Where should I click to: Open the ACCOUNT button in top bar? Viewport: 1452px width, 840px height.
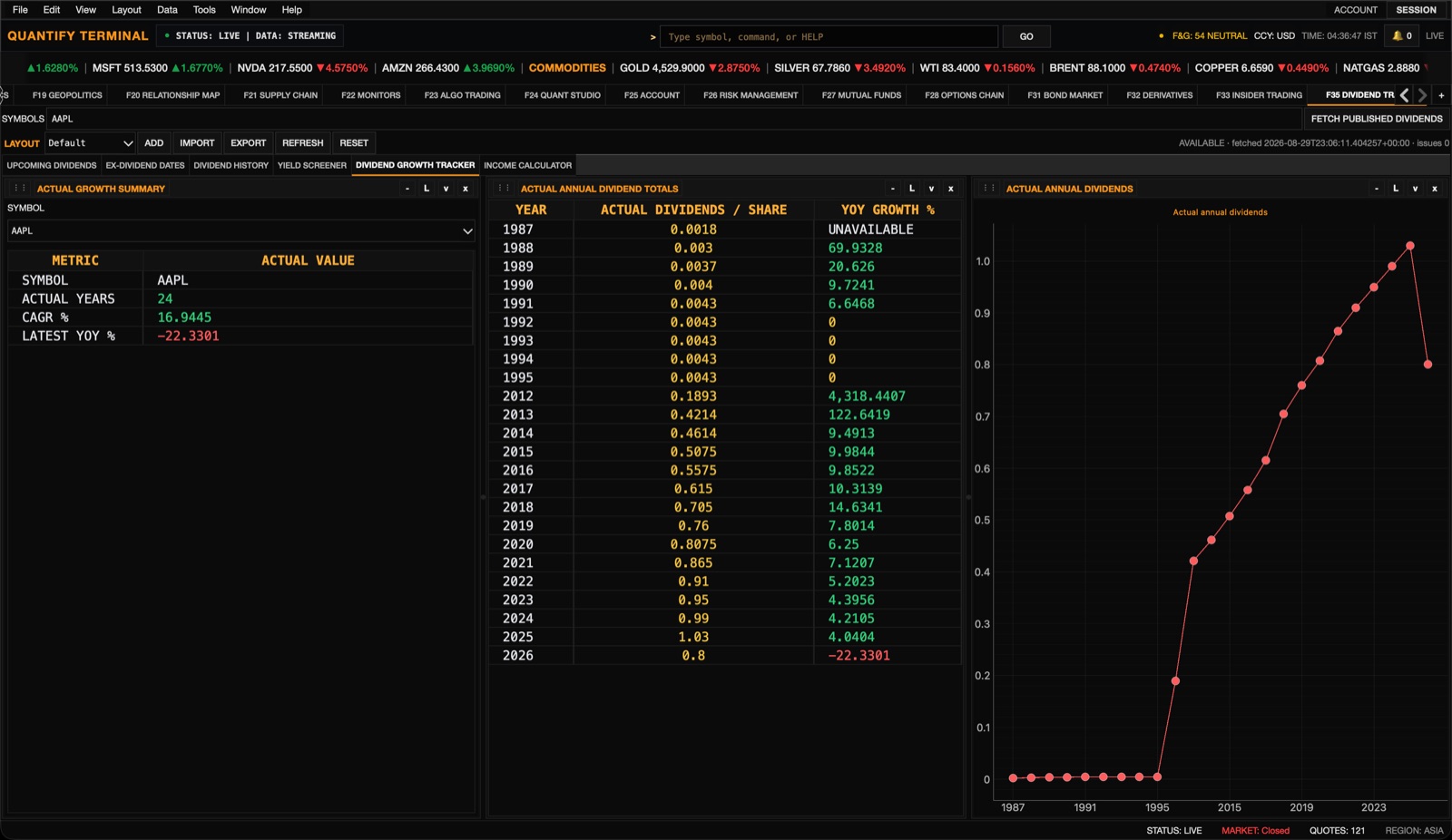tap(1356, 10)
